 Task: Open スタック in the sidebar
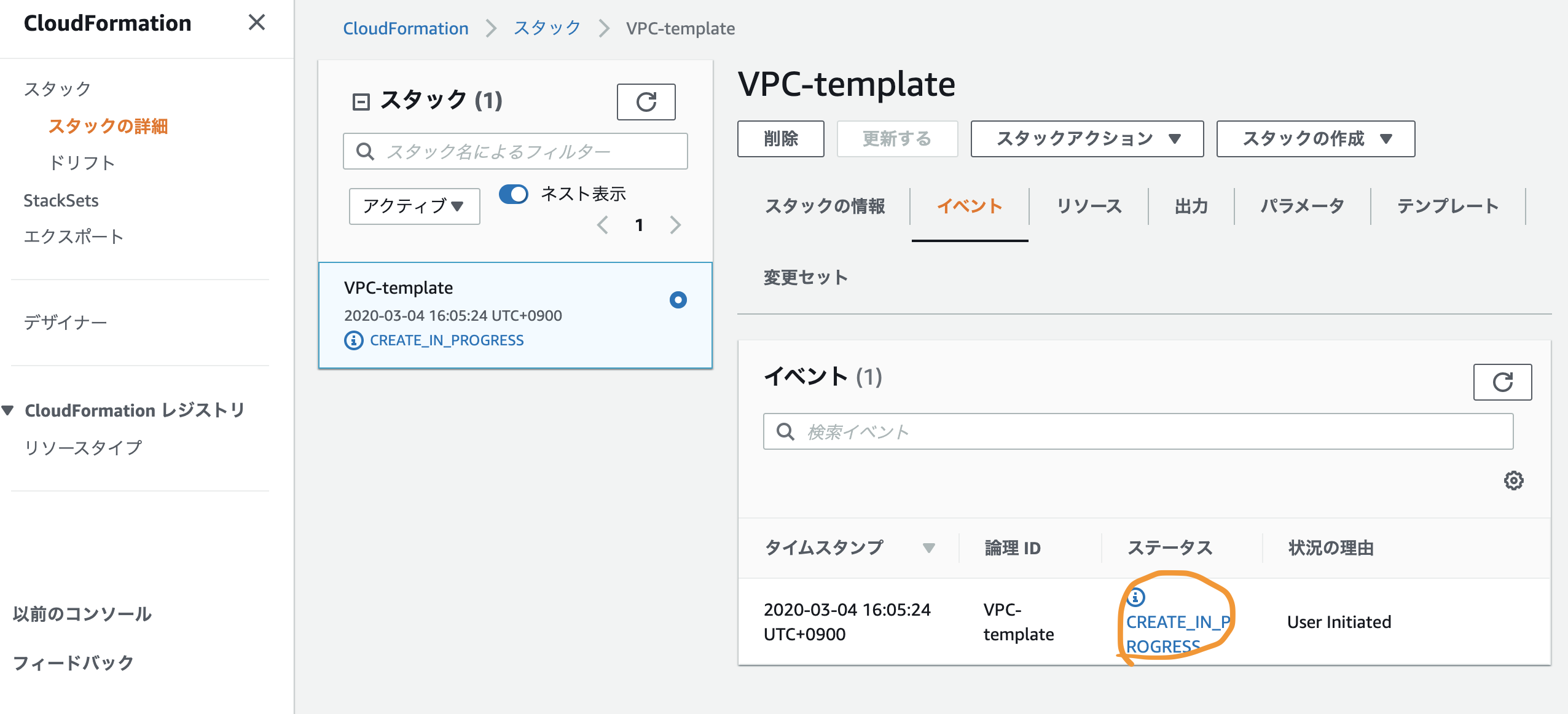tap(57, 89)
